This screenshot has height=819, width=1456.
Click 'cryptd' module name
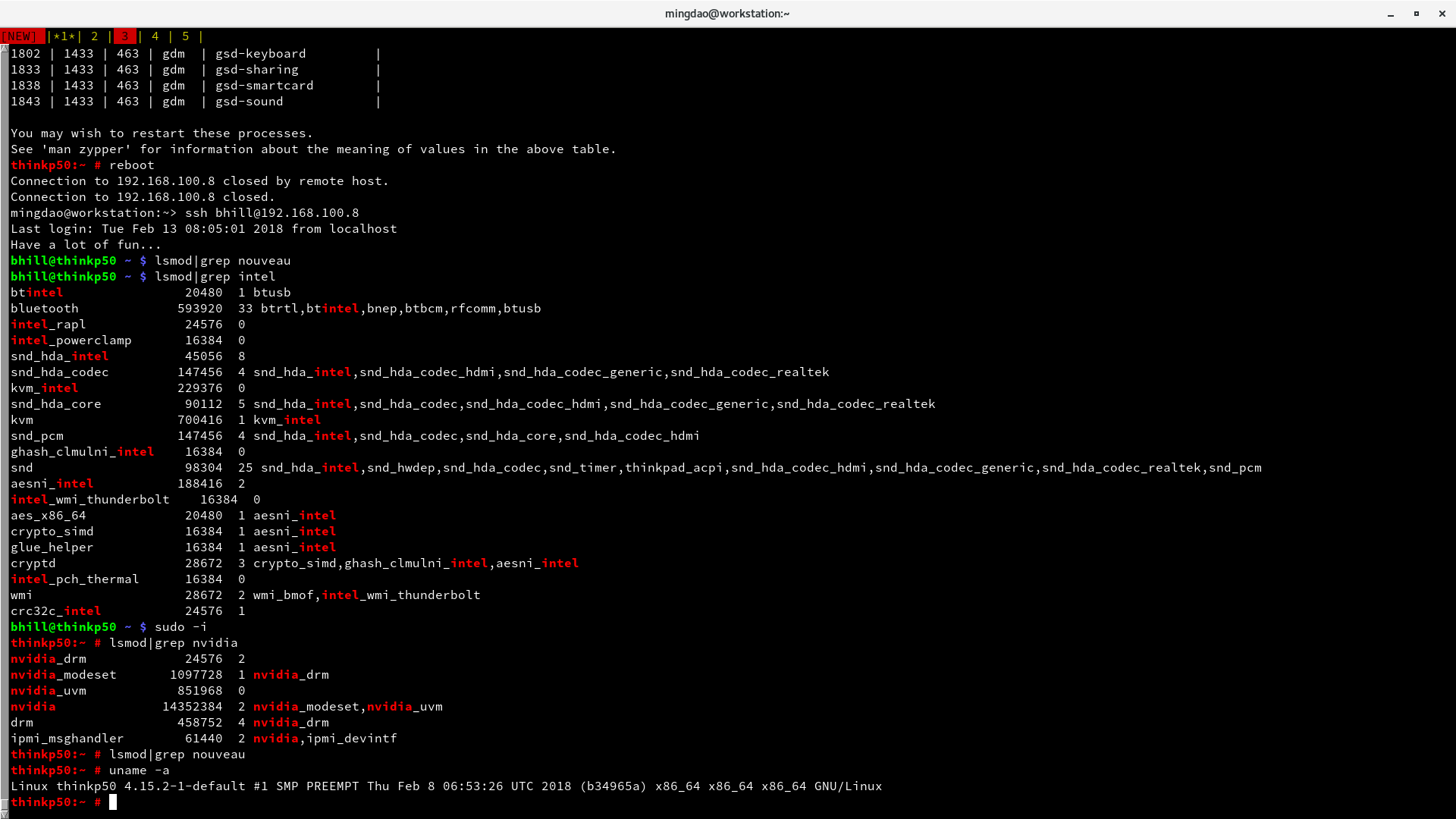coord(33,563)
